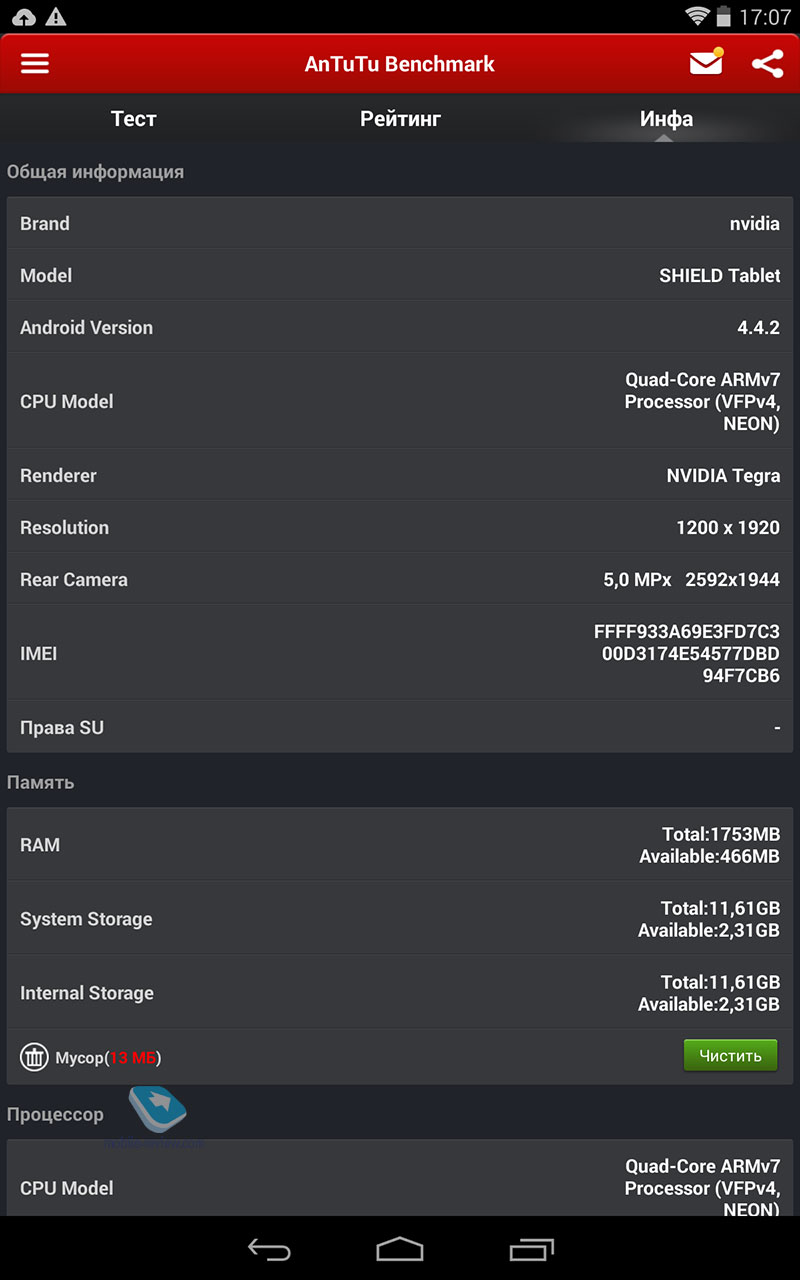This screenshot has width=800, height=1280.
Task: Open the mail envelope notifications icon
Action: point(706,62)
